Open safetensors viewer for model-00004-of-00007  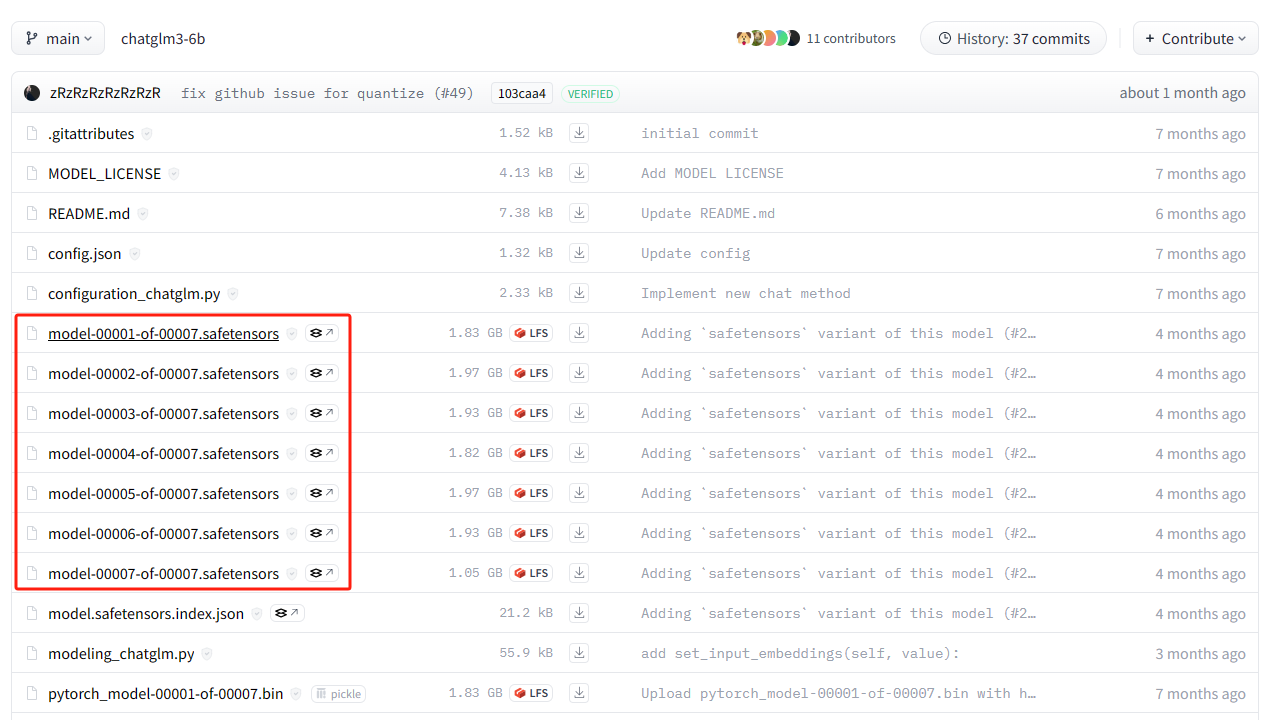(322, 453)
